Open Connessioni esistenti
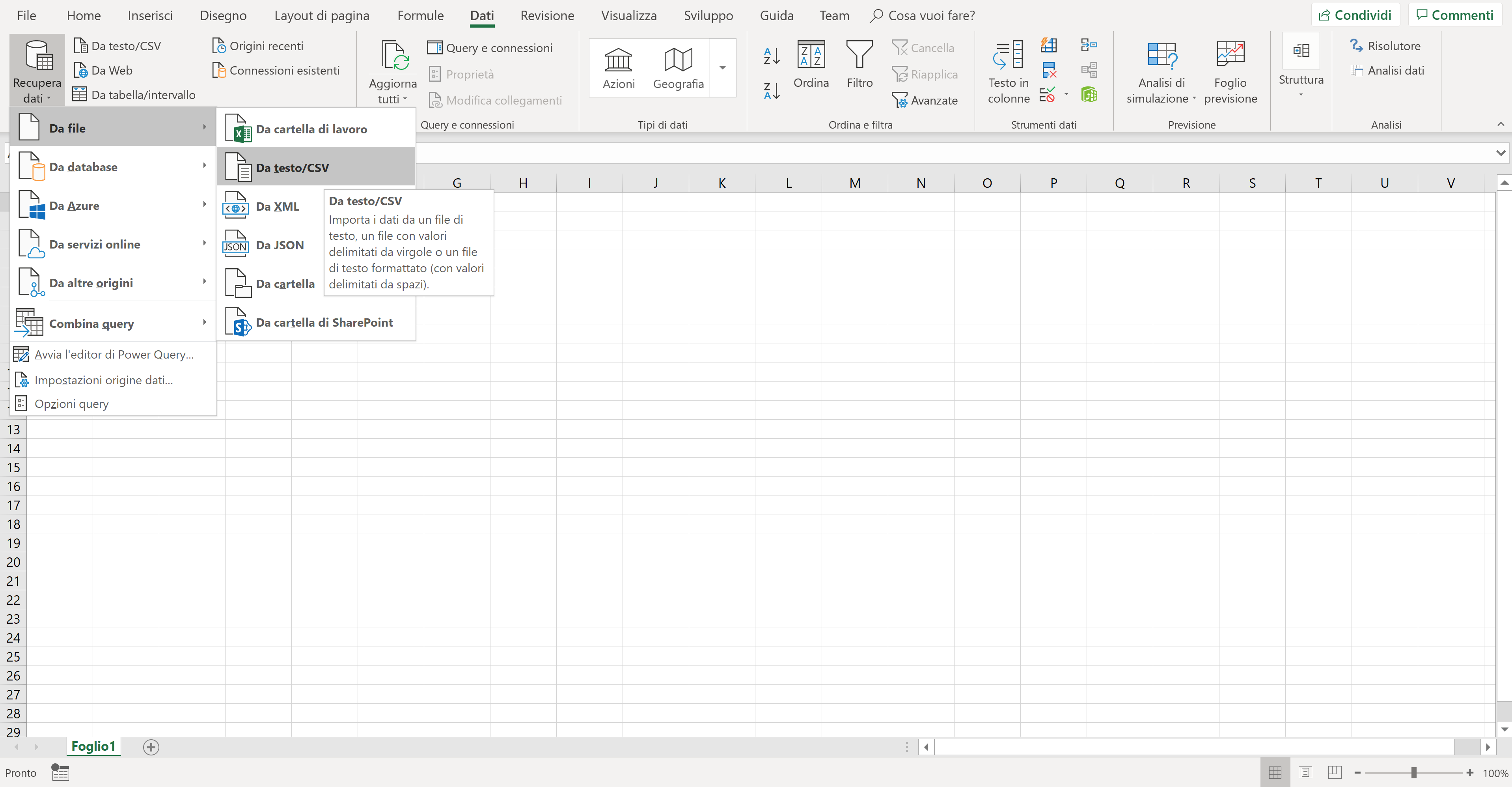The image size is (1512, 787). tap(276, 71)
